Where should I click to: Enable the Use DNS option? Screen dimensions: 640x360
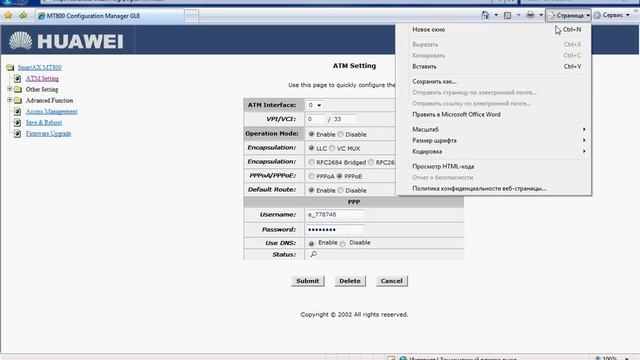pyautogui.click(x=311, y=244)
